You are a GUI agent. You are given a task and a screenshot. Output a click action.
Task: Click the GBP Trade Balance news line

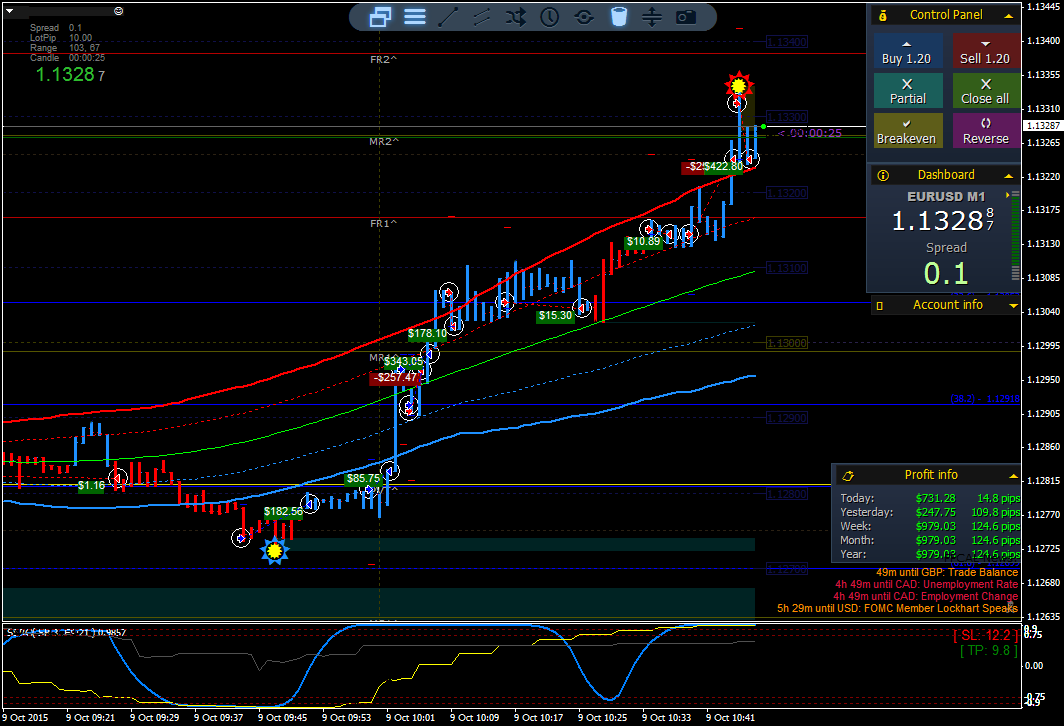tap(947, 573)
